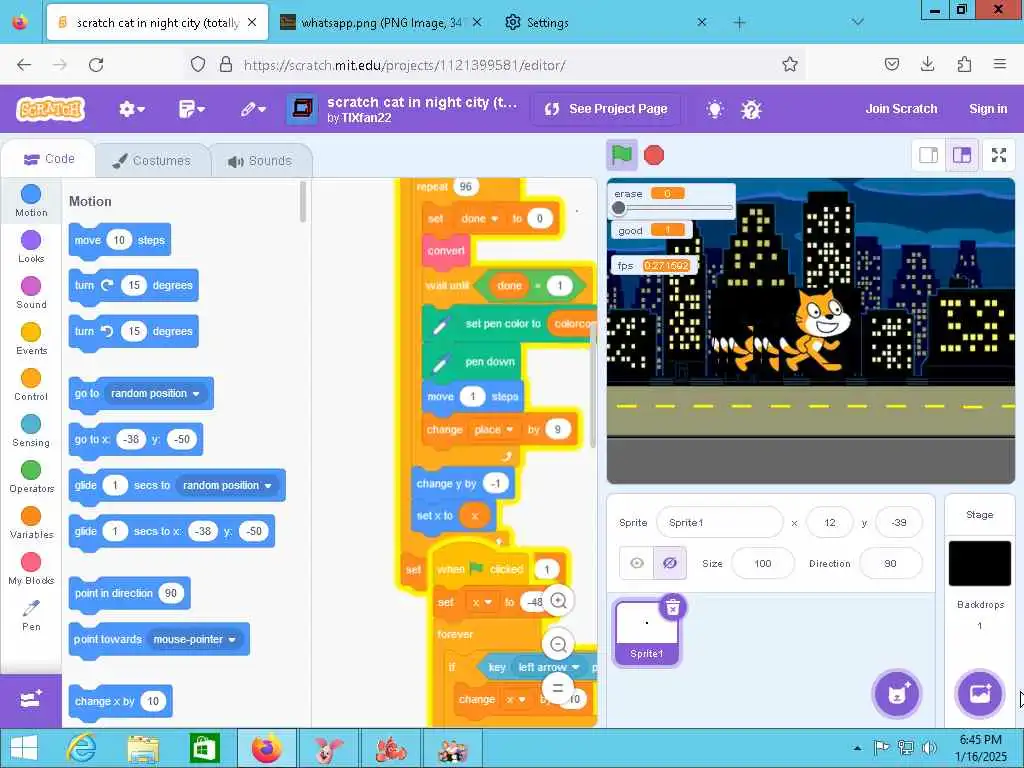The width and height of the screenshot is (1024, 768).
Task: Hide the sprite with the crossed-eye icon
Action: click(x=669, y=563)
